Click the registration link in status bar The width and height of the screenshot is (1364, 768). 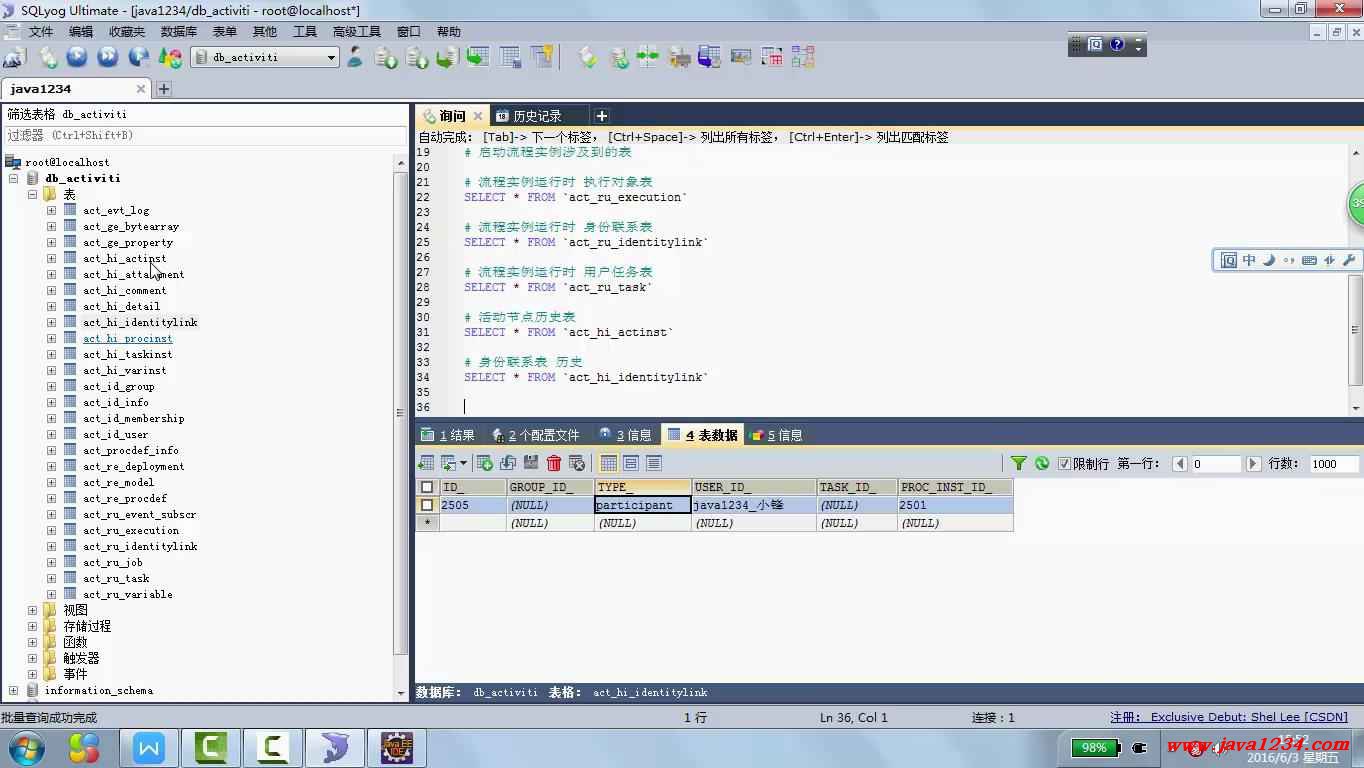pyautogui.click(x=1229, y=717)
